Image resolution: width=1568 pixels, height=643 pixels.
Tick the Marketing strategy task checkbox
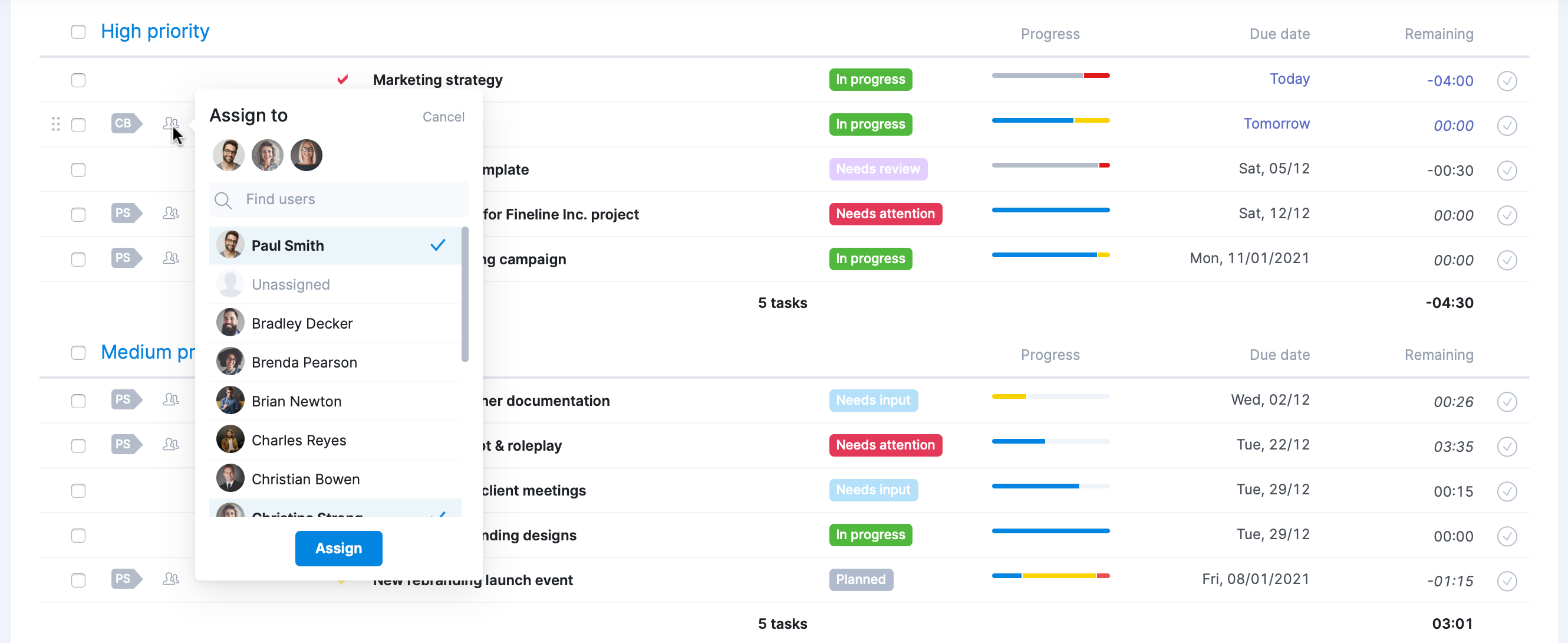click(78, 80)
